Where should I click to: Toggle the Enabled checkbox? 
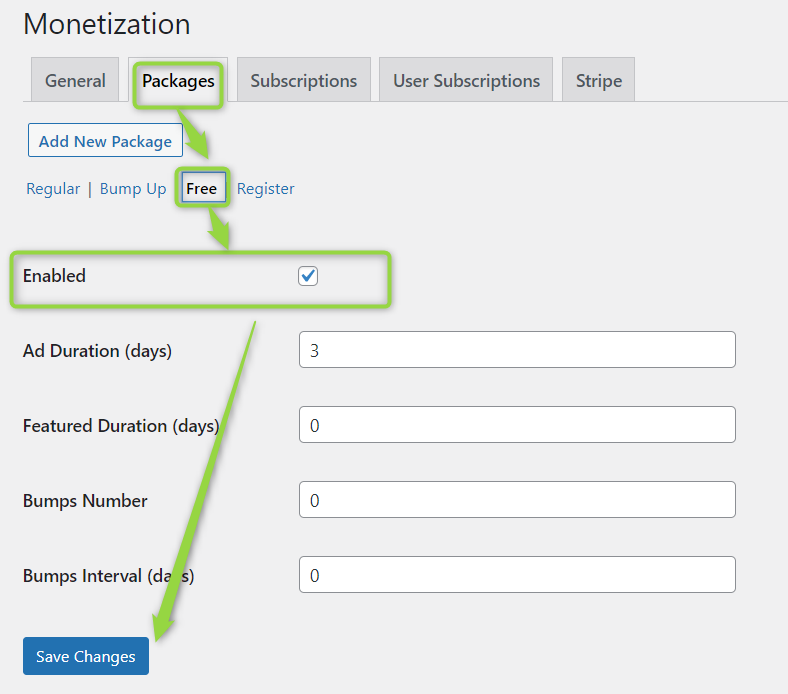point(308,276)
